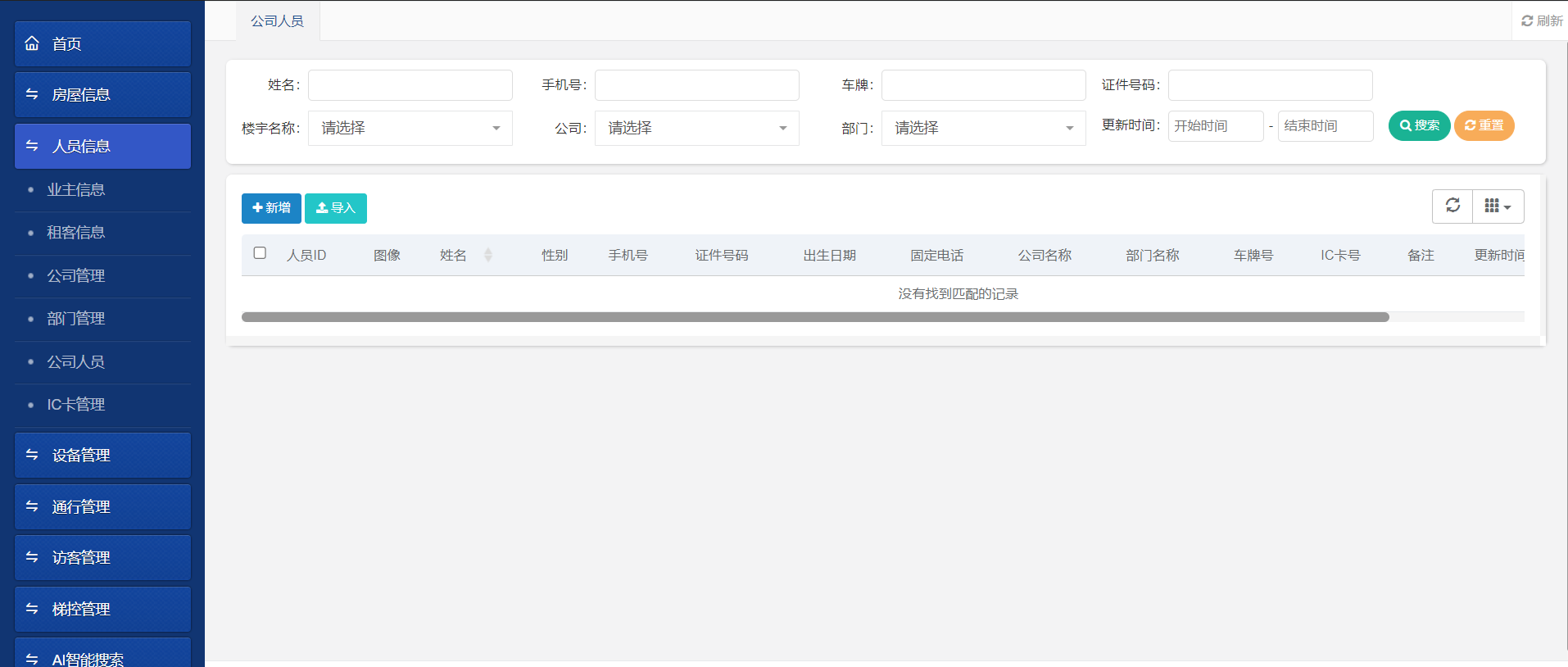Click the 部门名称 column header
Screen dimensions: 1568x667
pos(1153,256)
